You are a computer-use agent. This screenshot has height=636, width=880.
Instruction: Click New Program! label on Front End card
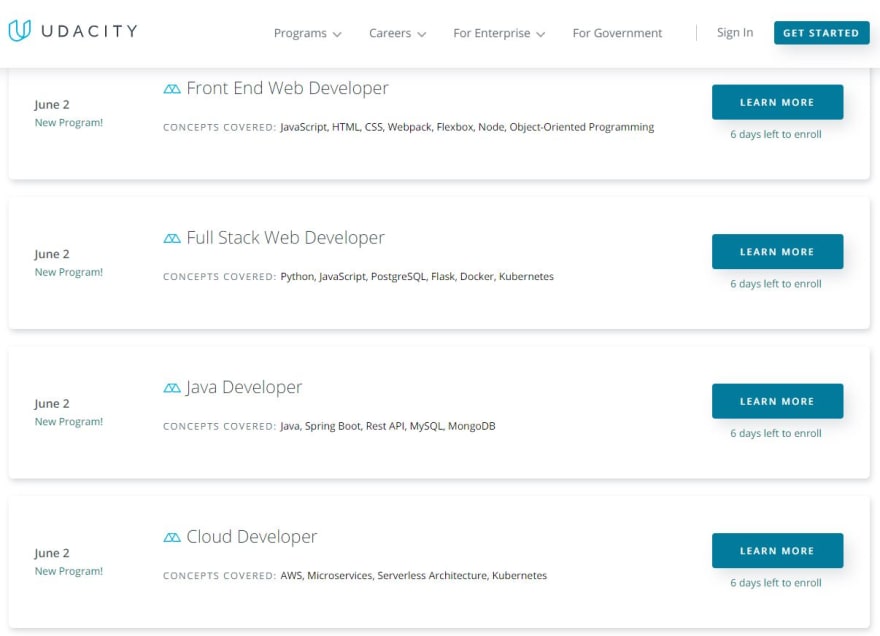tap(69, 122)
